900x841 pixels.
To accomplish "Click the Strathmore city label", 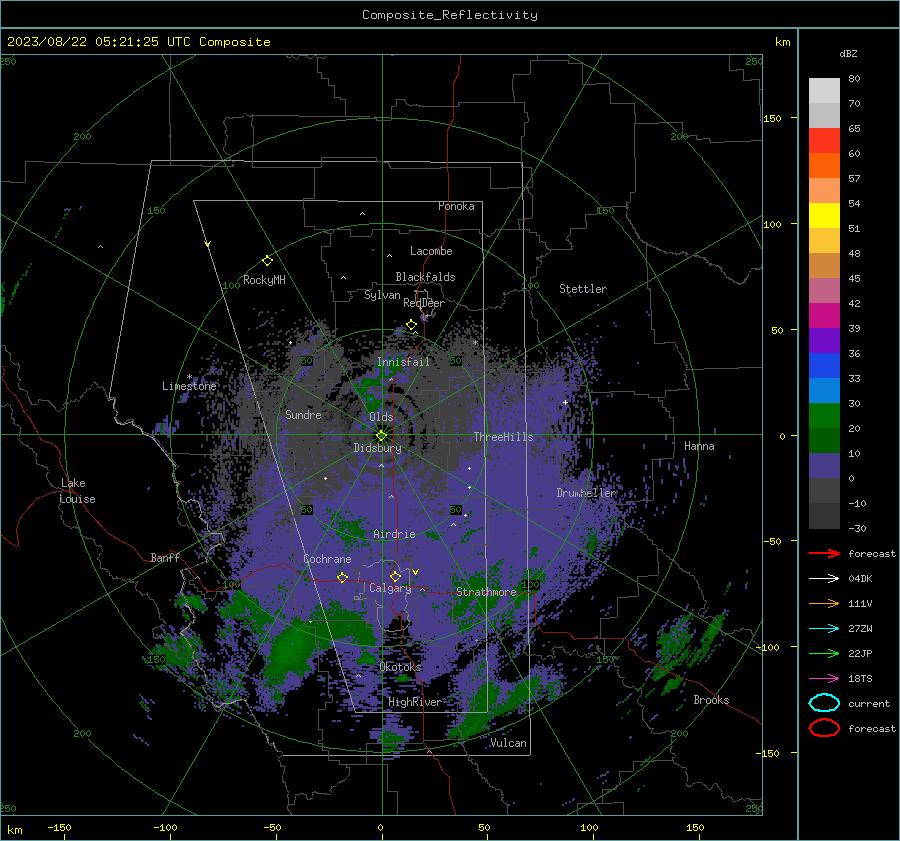I will [x=486, y=592].
